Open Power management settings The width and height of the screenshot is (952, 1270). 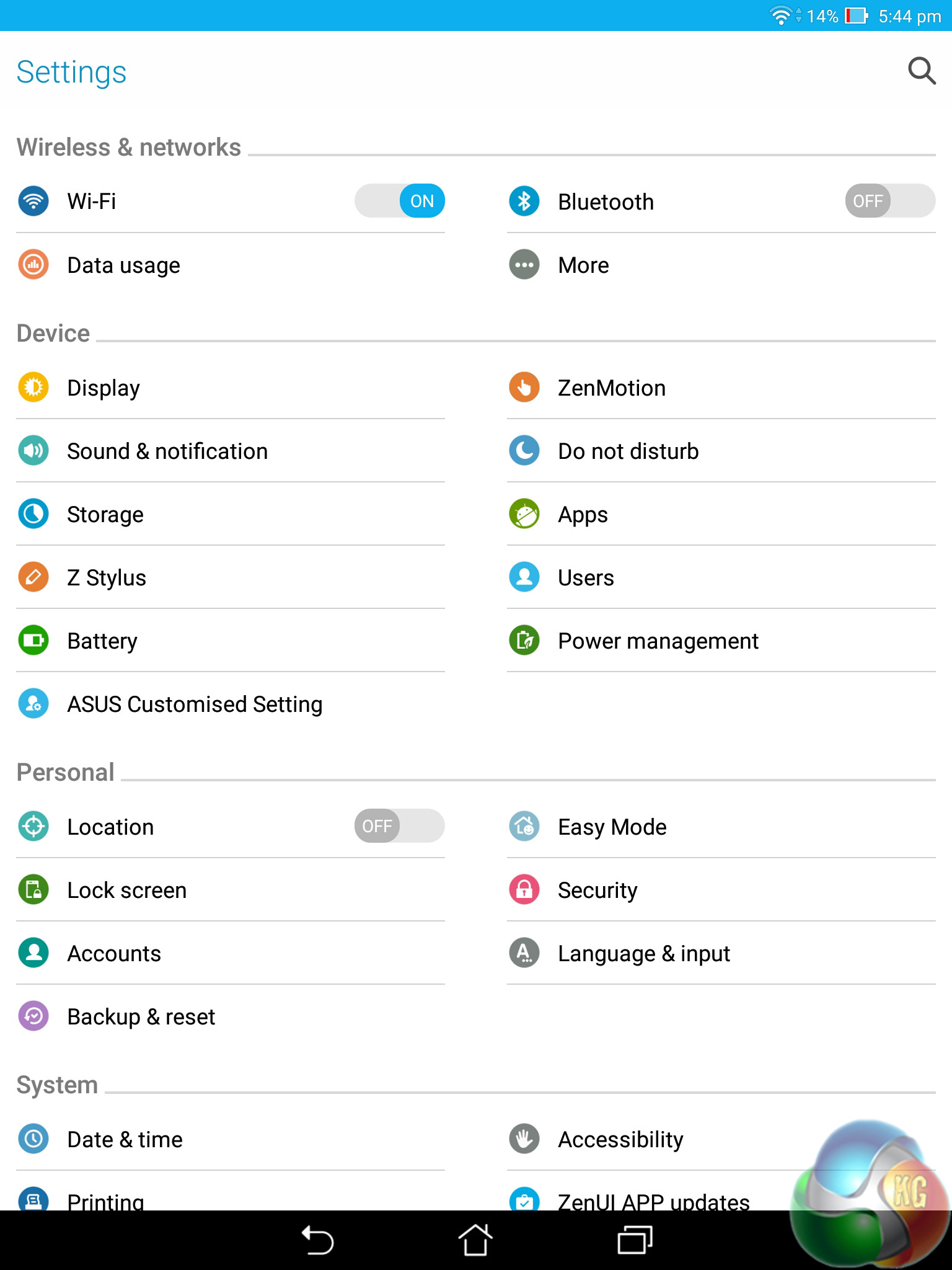tap(658, 641)
